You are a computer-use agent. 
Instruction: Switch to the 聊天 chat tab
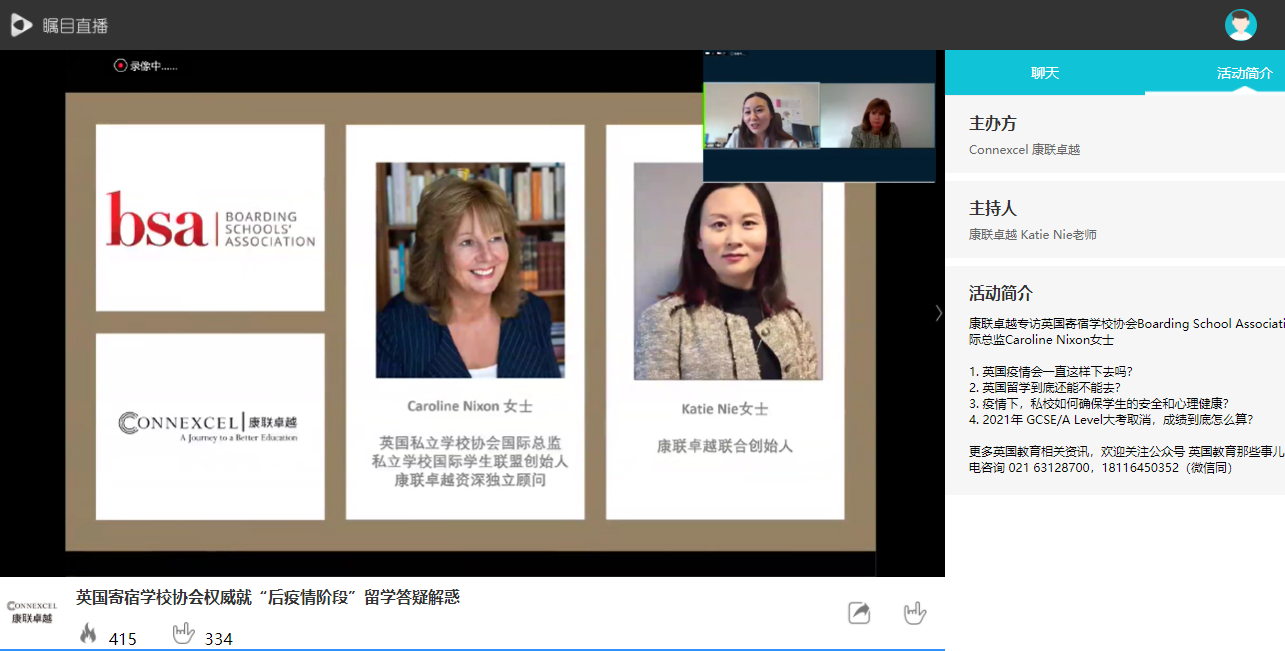click(1045, 73)
